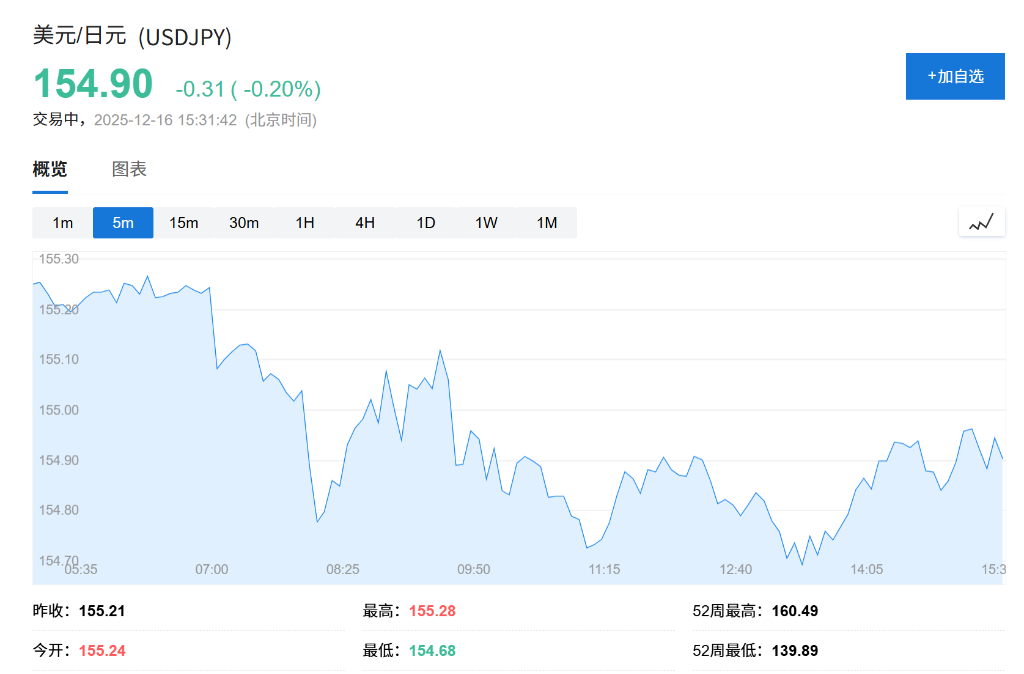The height and width of the screenshot is (674, 1024).
Task: Click the +加自选 watchlist button
Action: click(x=954, y=76)
